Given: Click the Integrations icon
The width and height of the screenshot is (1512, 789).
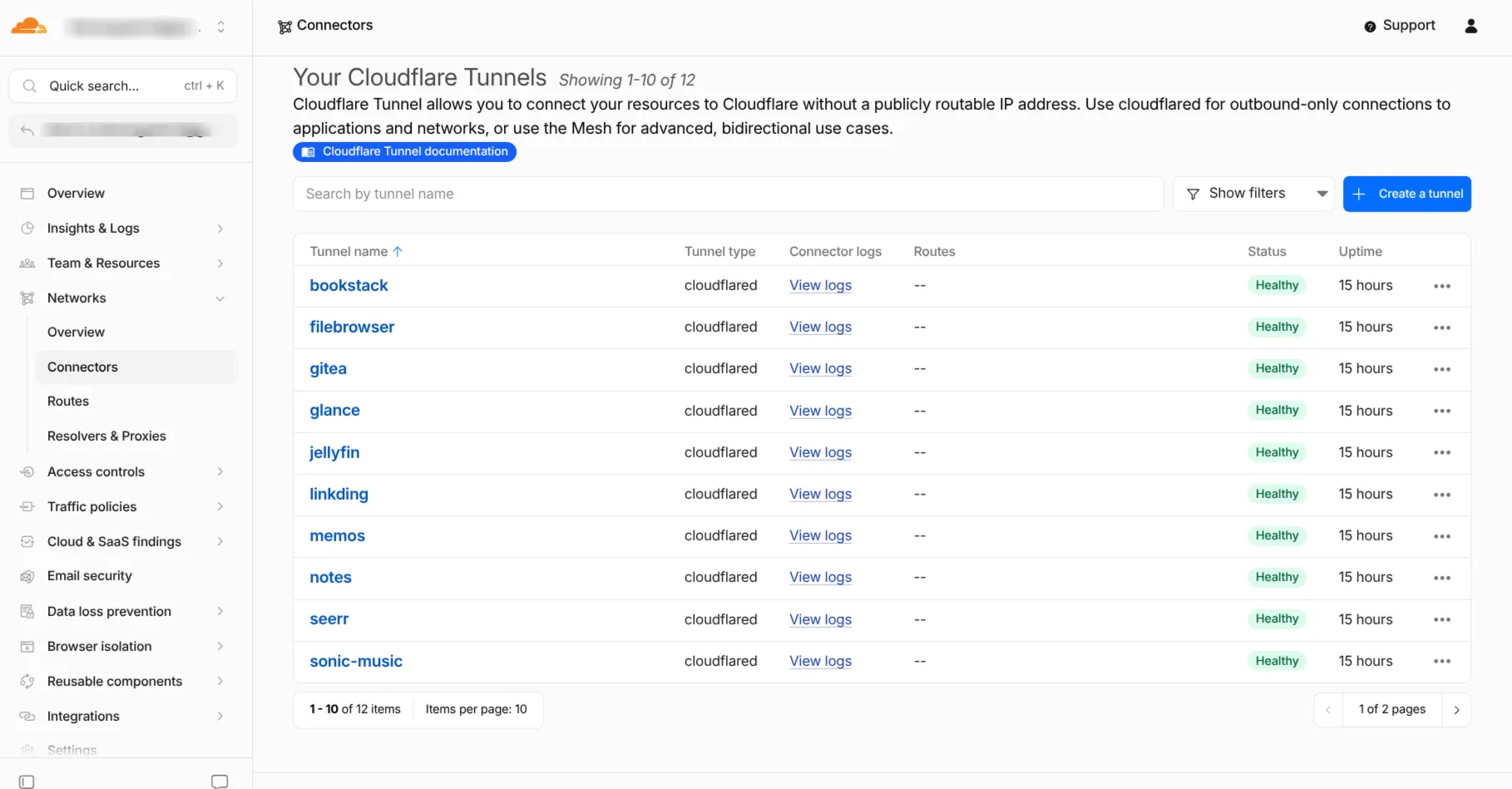Looking at the screenshot, I should 27,717.
